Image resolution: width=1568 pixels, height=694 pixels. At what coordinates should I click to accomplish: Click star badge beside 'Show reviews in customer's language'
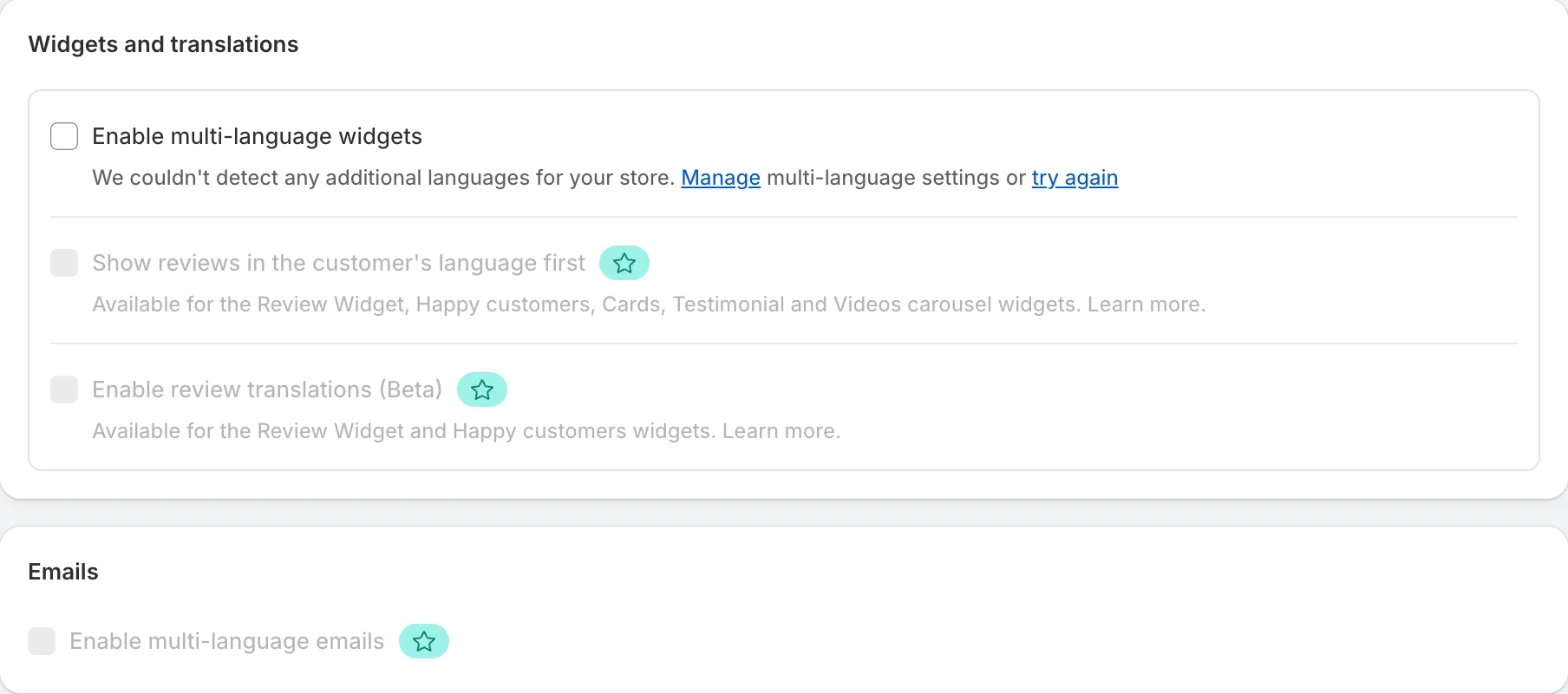(x=624, y=264)
